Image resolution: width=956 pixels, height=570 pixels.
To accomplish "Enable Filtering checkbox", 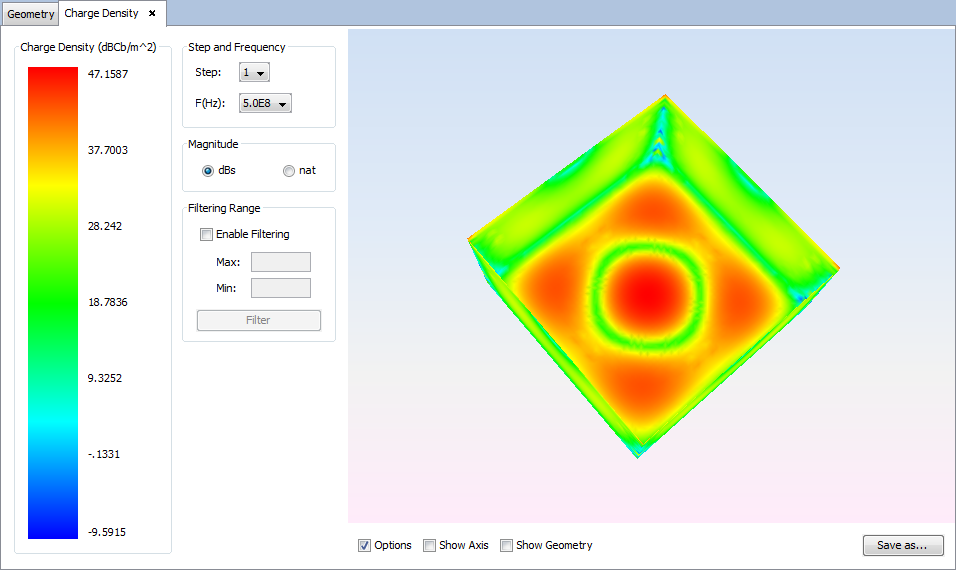I will pos(207,235).
